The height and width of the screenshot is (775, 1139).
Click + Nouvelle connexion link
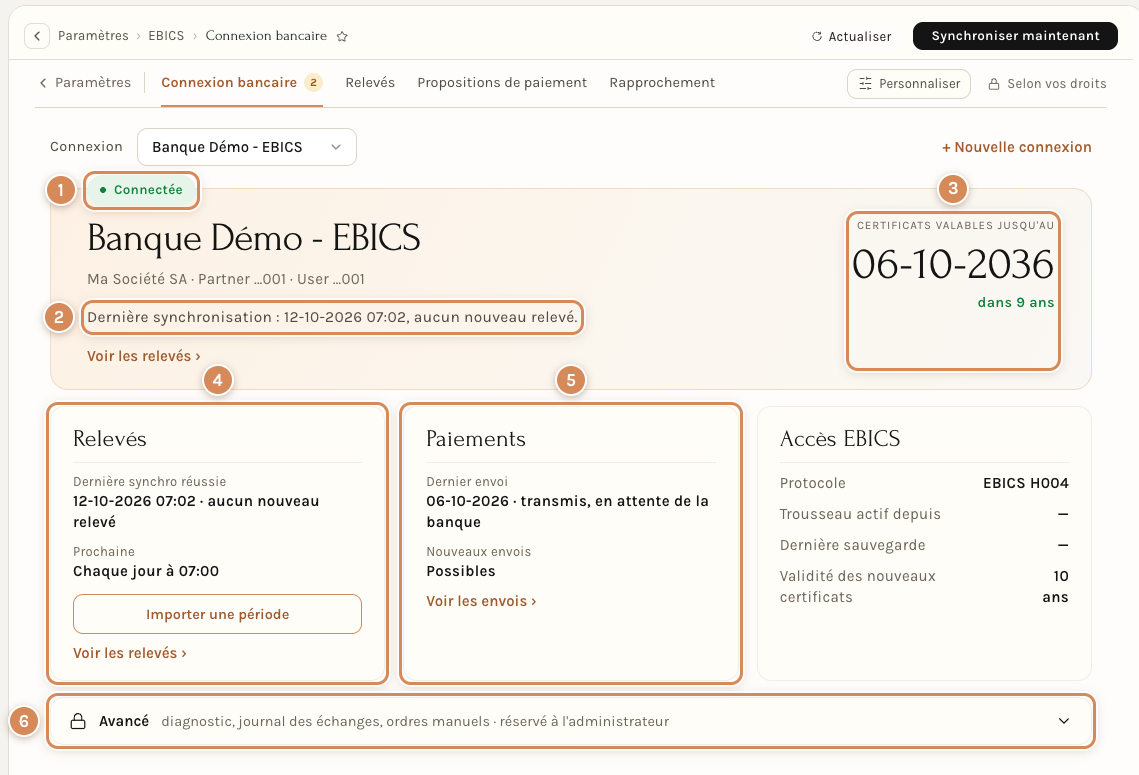tap(1016, 147)
